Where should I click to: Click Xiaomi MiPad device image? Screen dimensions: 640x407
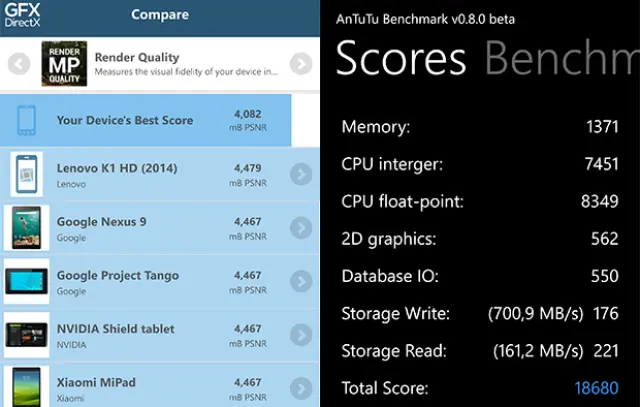pos(26,387)
